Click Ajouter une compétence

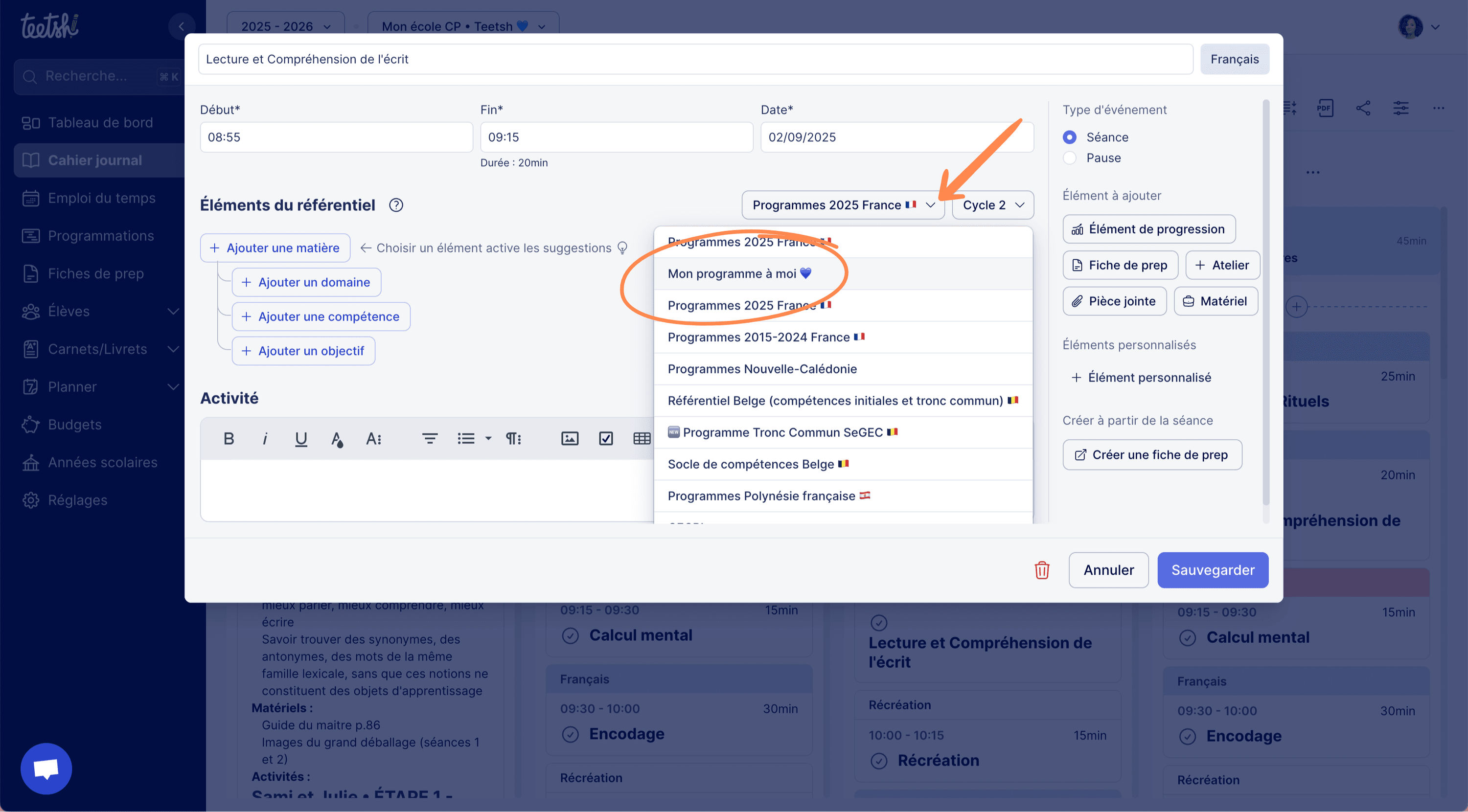point(321,316)
